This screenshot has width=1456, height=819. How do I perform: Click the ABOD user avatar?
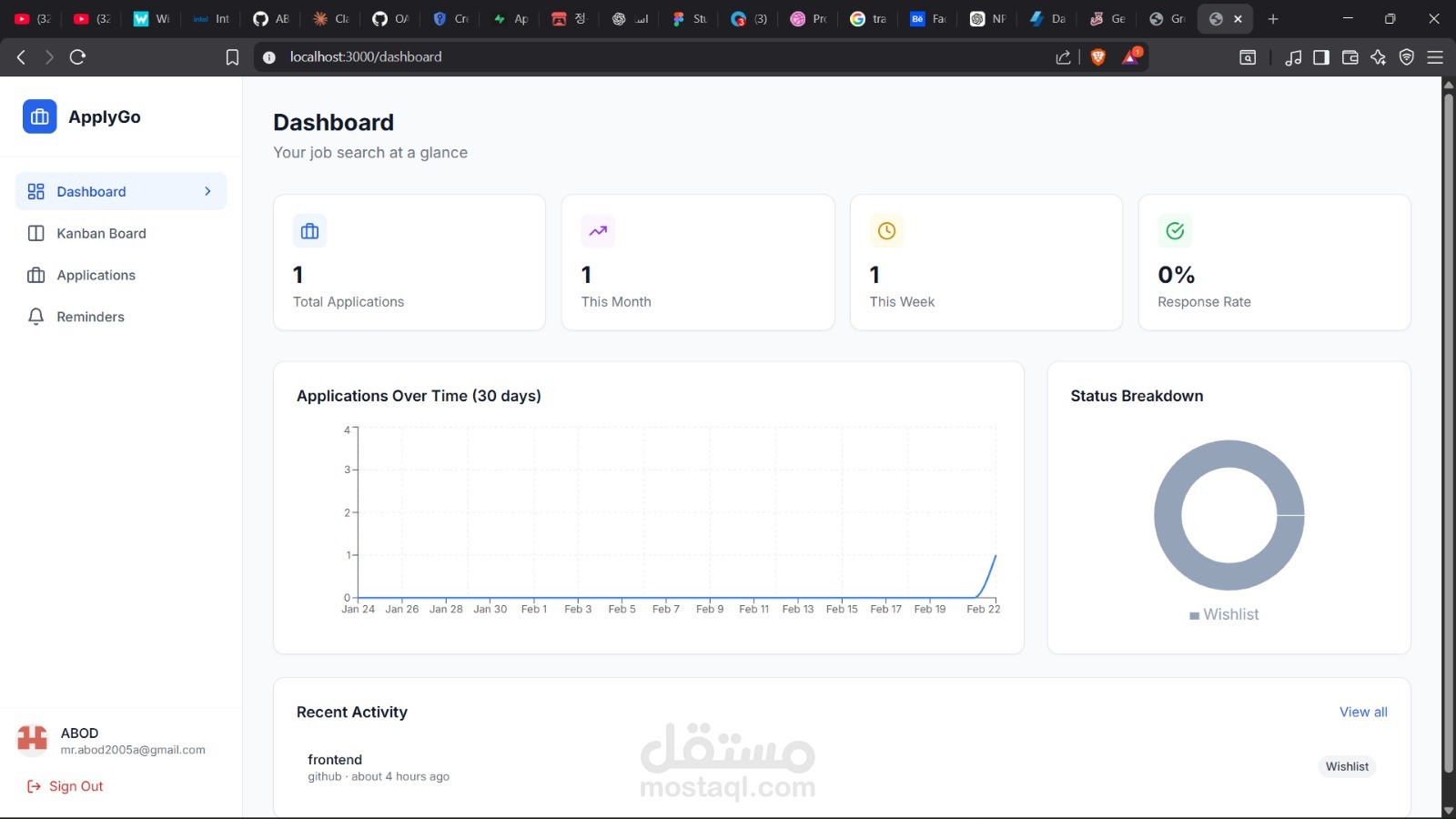(x=33, y=740)
